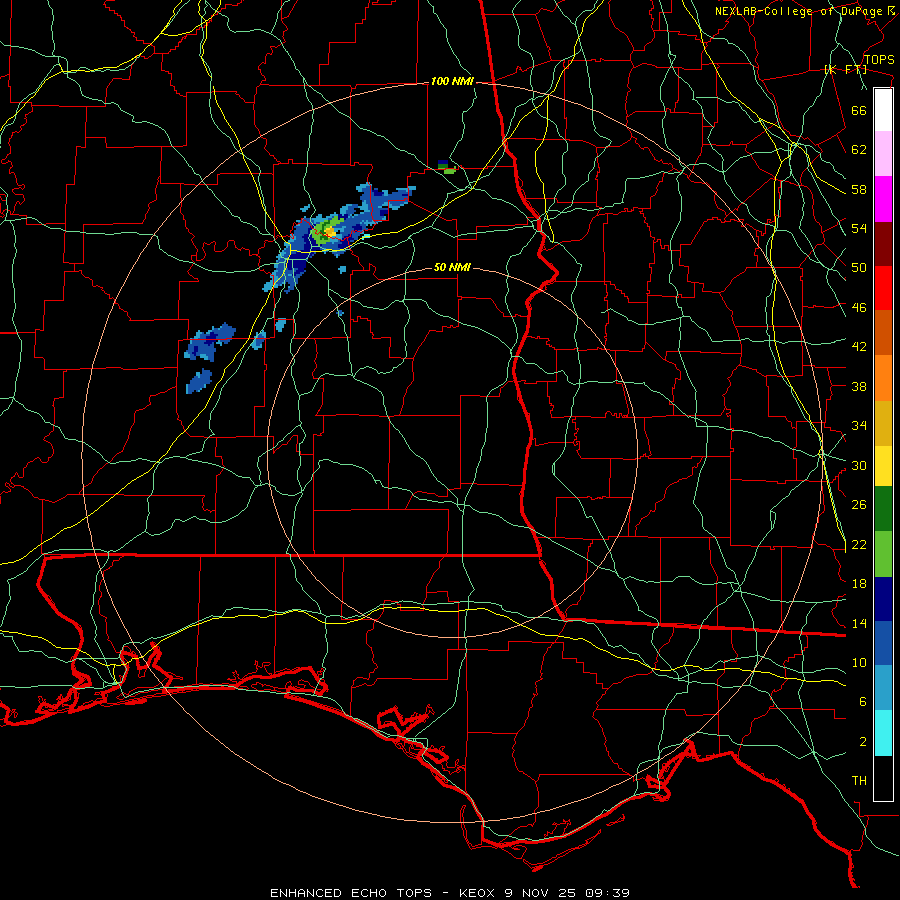The width and height of the screenshot is (900, 900).
Task: Click the bright red 46 kft swatch
Action: coord(883,288)
